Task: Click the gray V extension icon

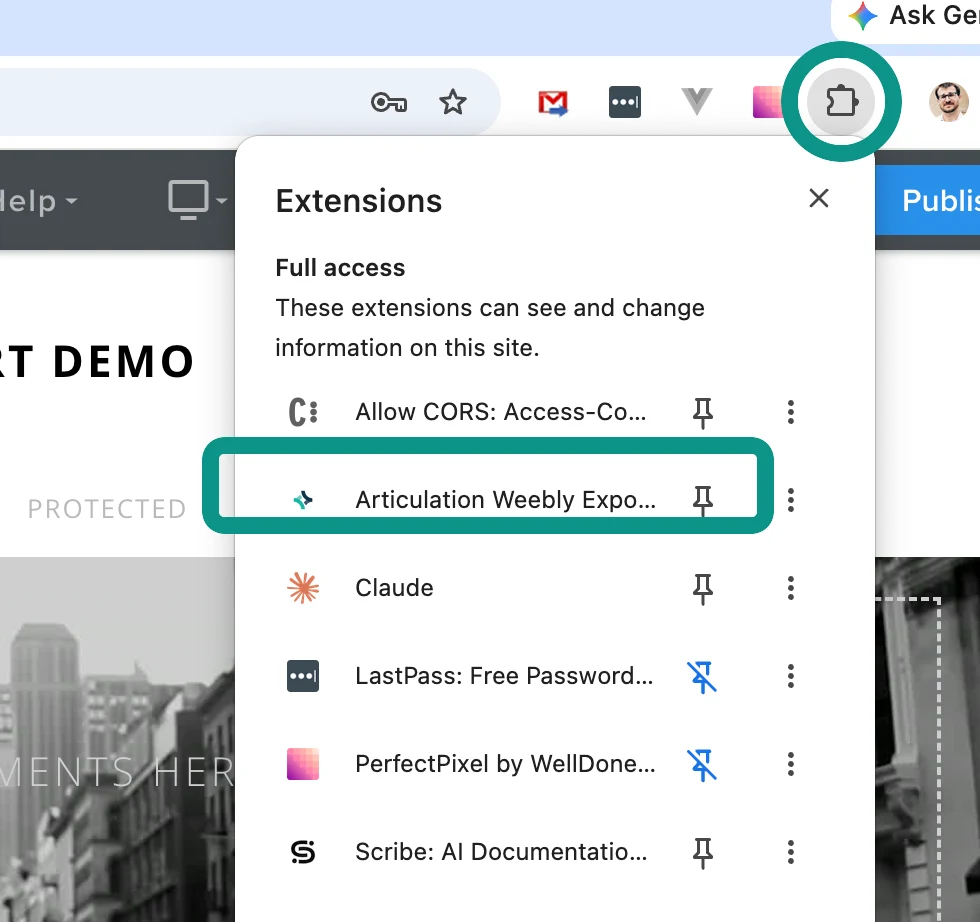Action: click(696, 102)
